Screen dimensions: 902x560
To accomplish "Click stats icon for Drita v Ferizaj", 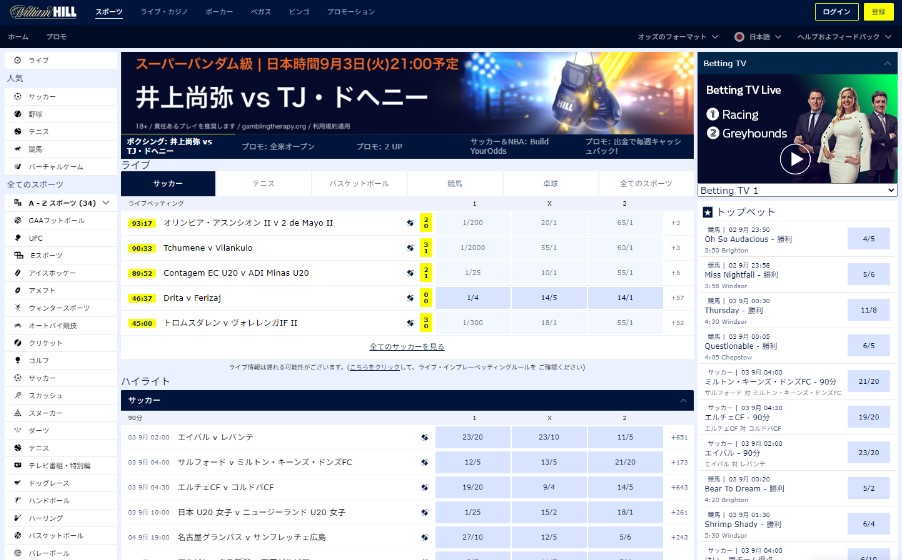I will [410, 298].
